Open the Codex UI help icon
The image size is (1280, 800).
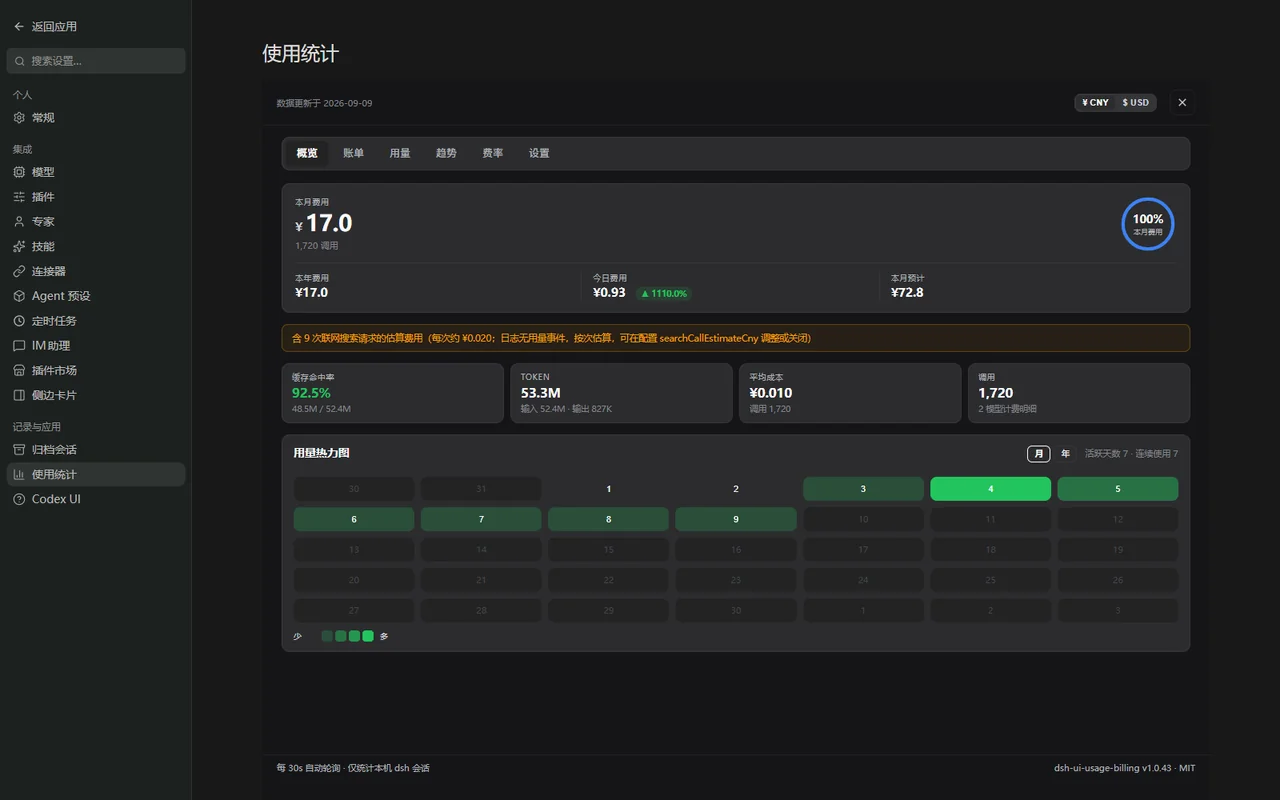point(19,499)
